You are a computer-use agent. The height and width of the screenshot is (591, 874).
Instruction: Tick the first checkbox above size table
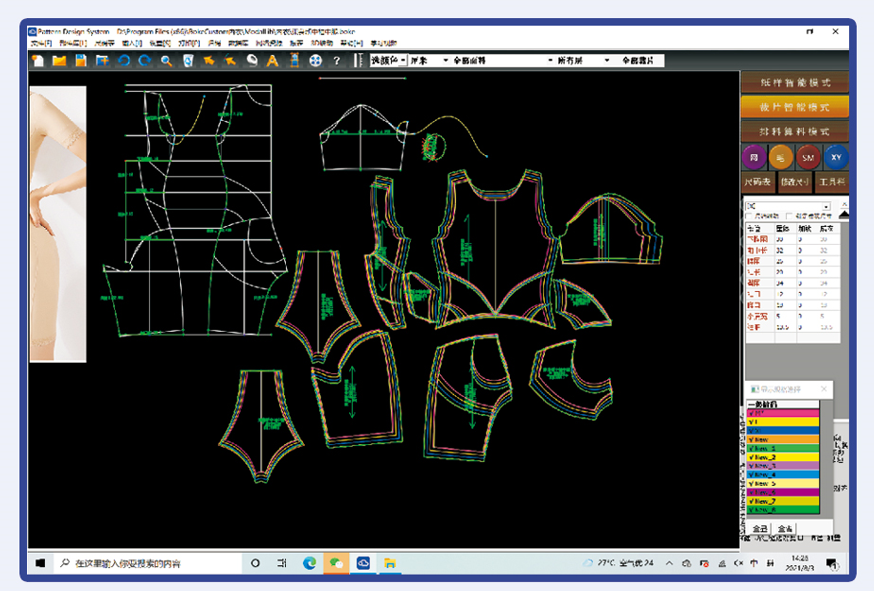(749, 217)
